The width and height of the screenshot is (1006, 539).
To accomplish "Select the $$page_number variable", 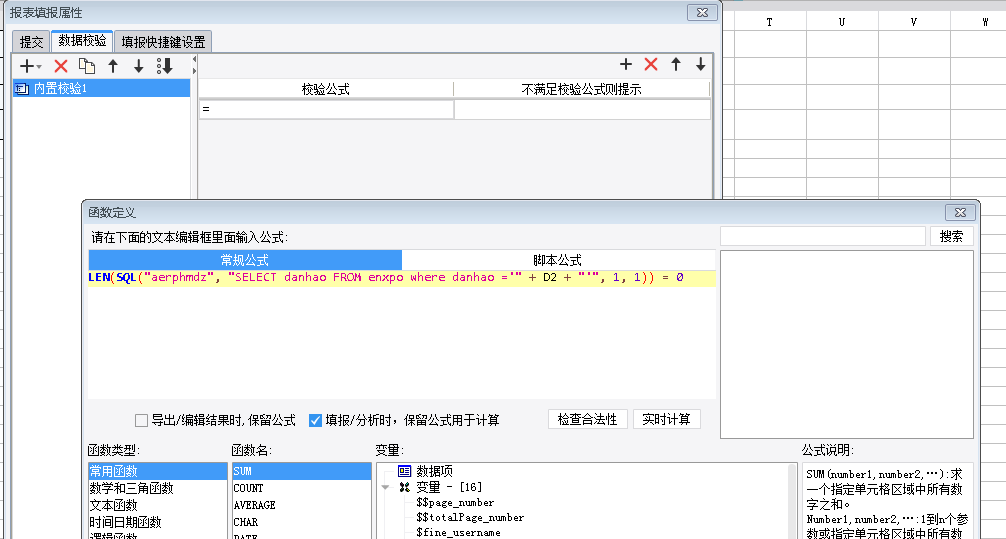I will [455, 502].
